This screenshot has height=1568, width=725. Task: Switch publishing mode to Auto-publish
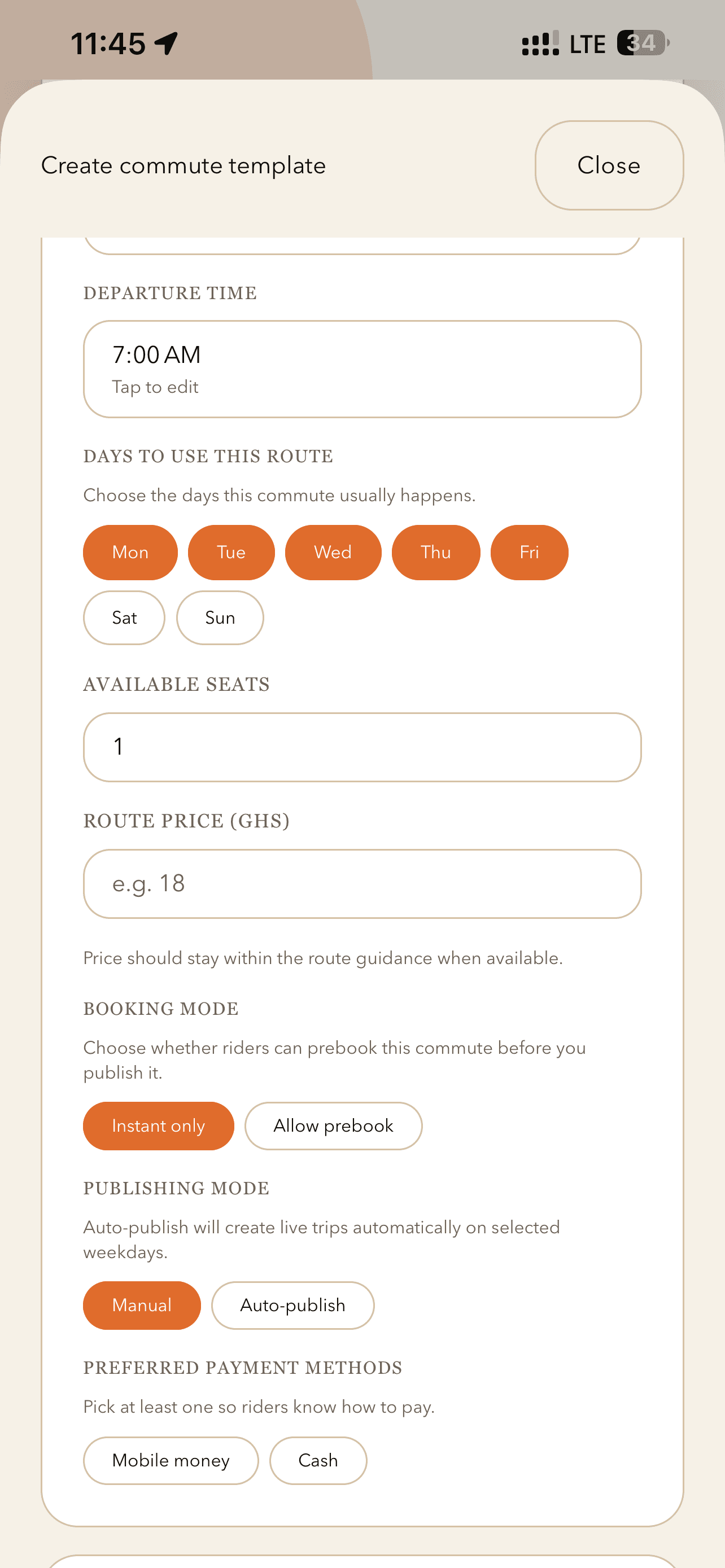292,1305
